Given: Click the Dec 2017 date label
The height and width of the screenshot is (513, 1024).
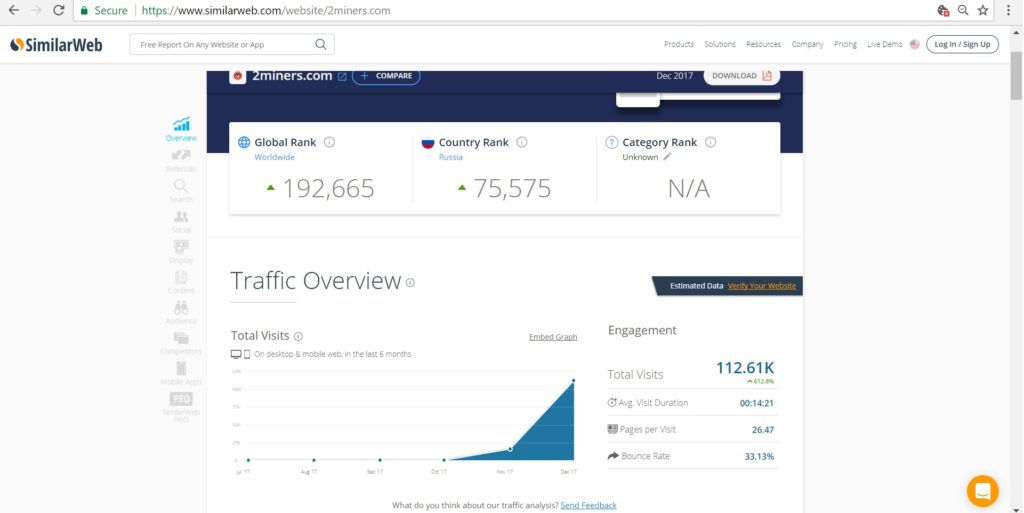Looking at the screenshot, I should click(x=675, y=76).
